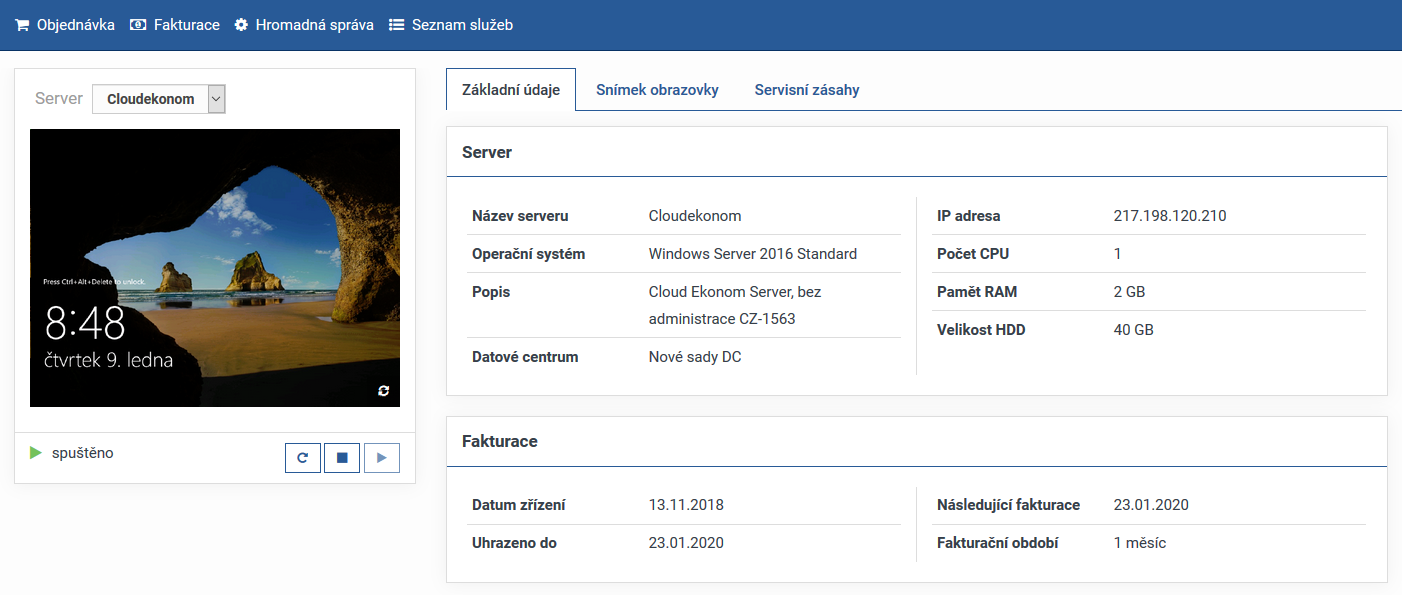Open the Server selector showing Cloudekonom
Viewport: 1402px width, 595px height.
pyautogui.click(x=150, y=99)
